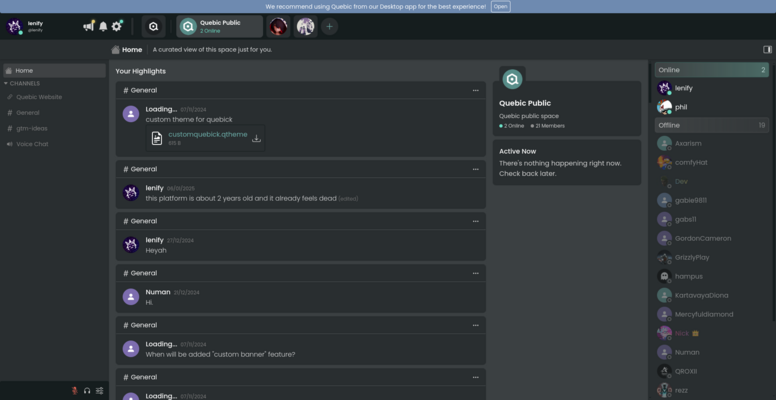The width and height of the screenshot is (776, 400).
Task: Click the Quebic home logo icon
Action: tap(153, 26)
